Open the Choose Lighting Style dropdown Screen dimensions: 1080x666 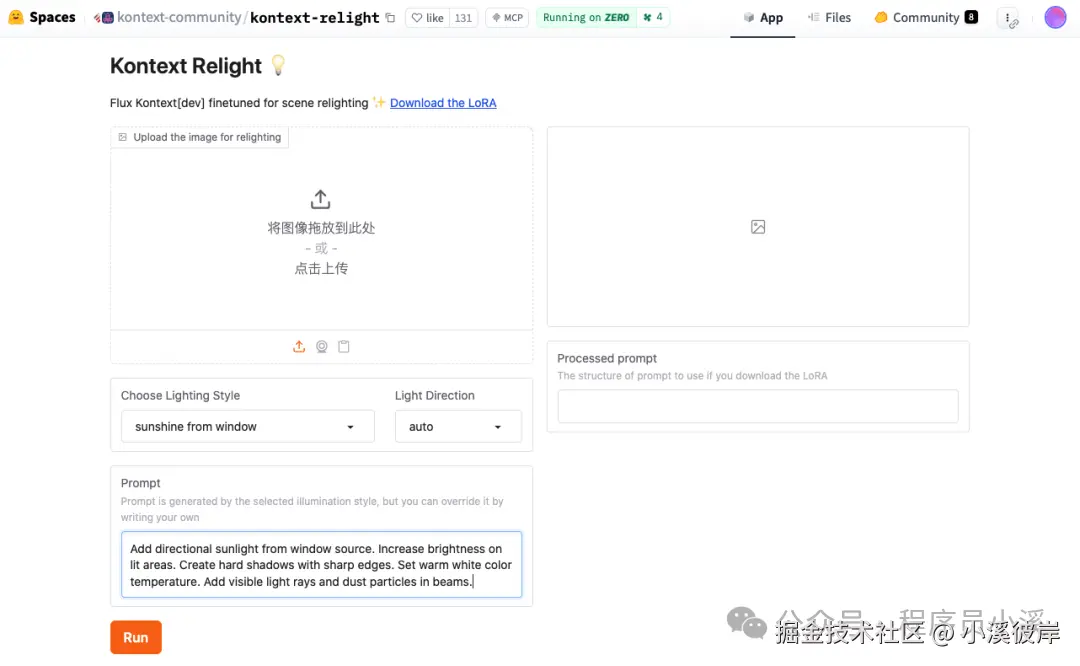coord(247,426)
